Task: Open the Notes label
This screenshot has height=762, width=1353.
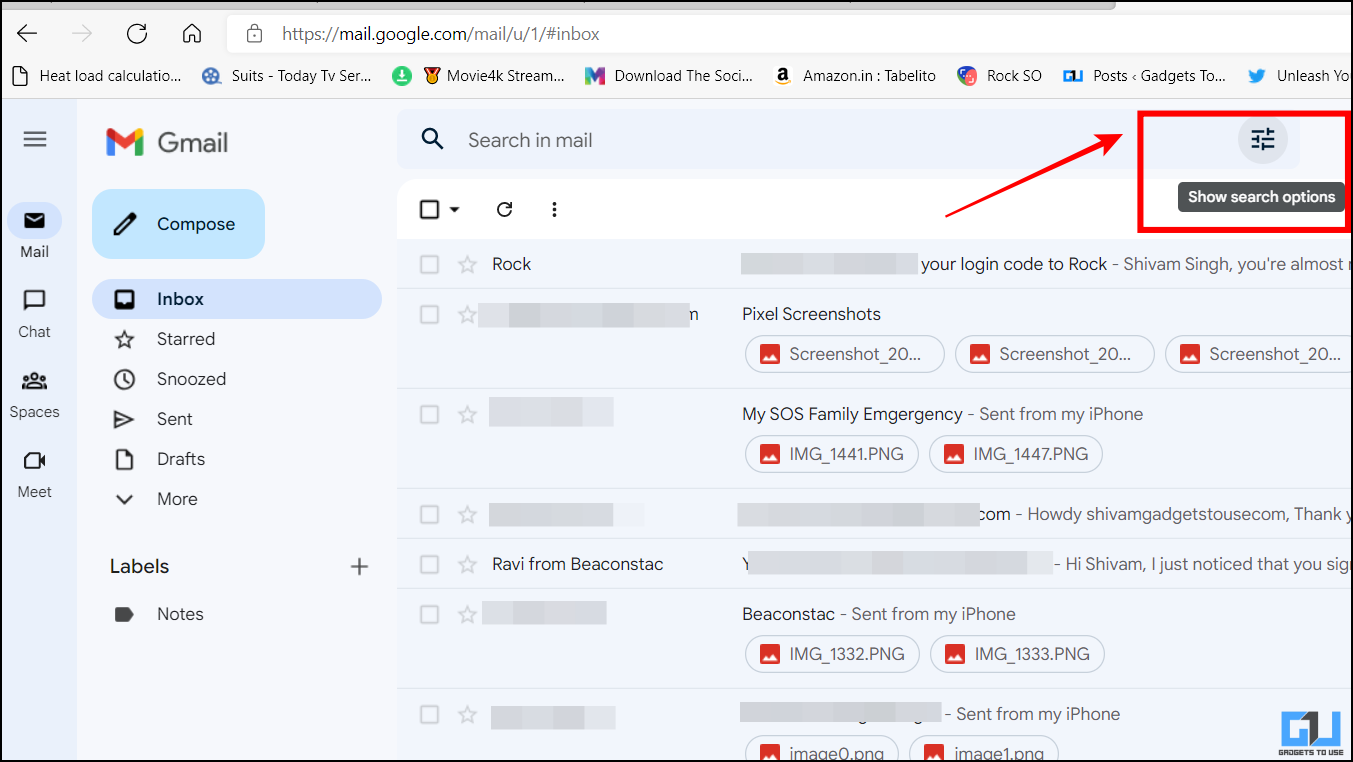Action: coord(180,614)
